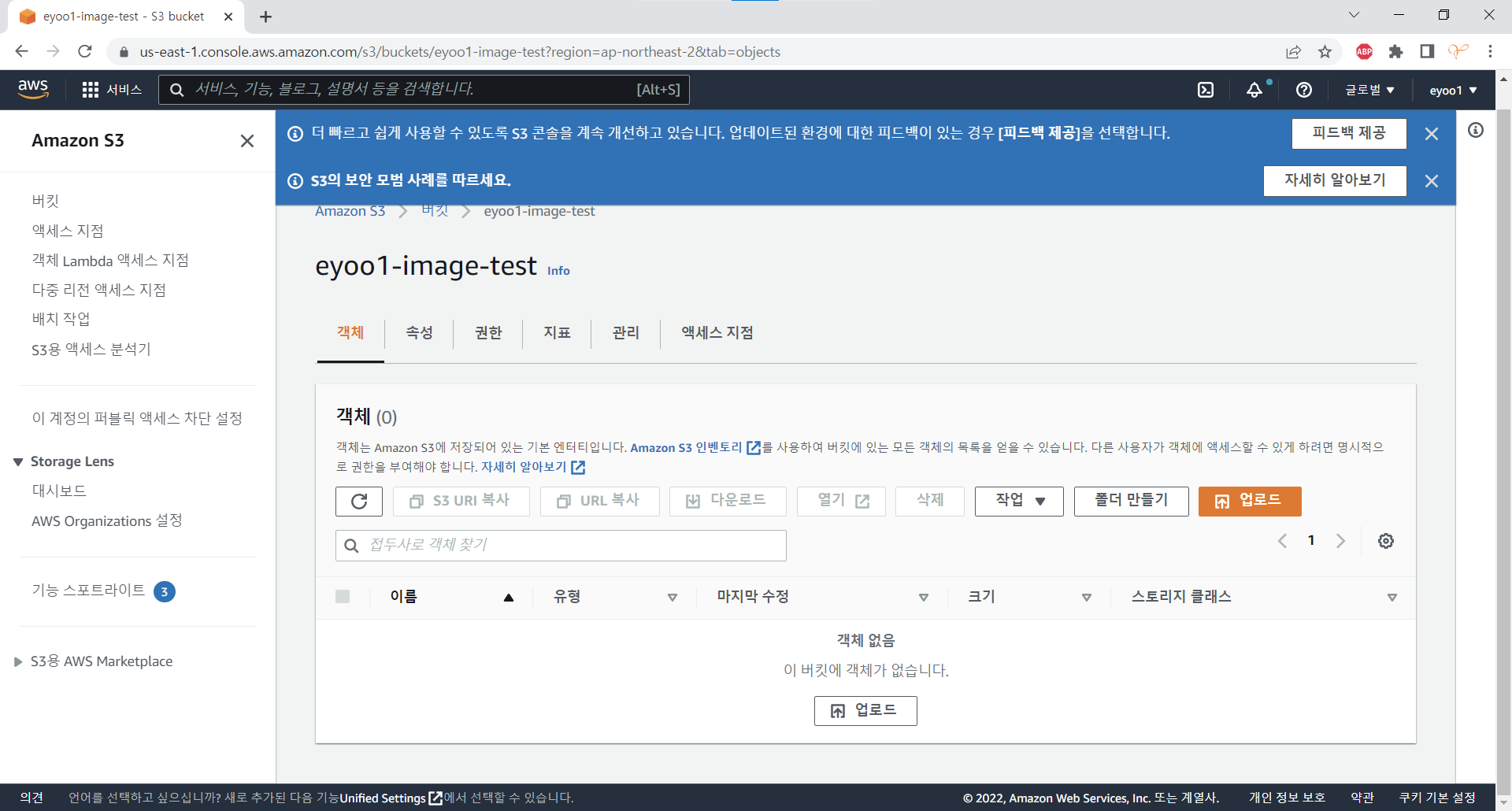Click the prefix search field 접두사로 객체 찾기
The width and height of the screenshot is (1512, 811).
tap(561, 546)
